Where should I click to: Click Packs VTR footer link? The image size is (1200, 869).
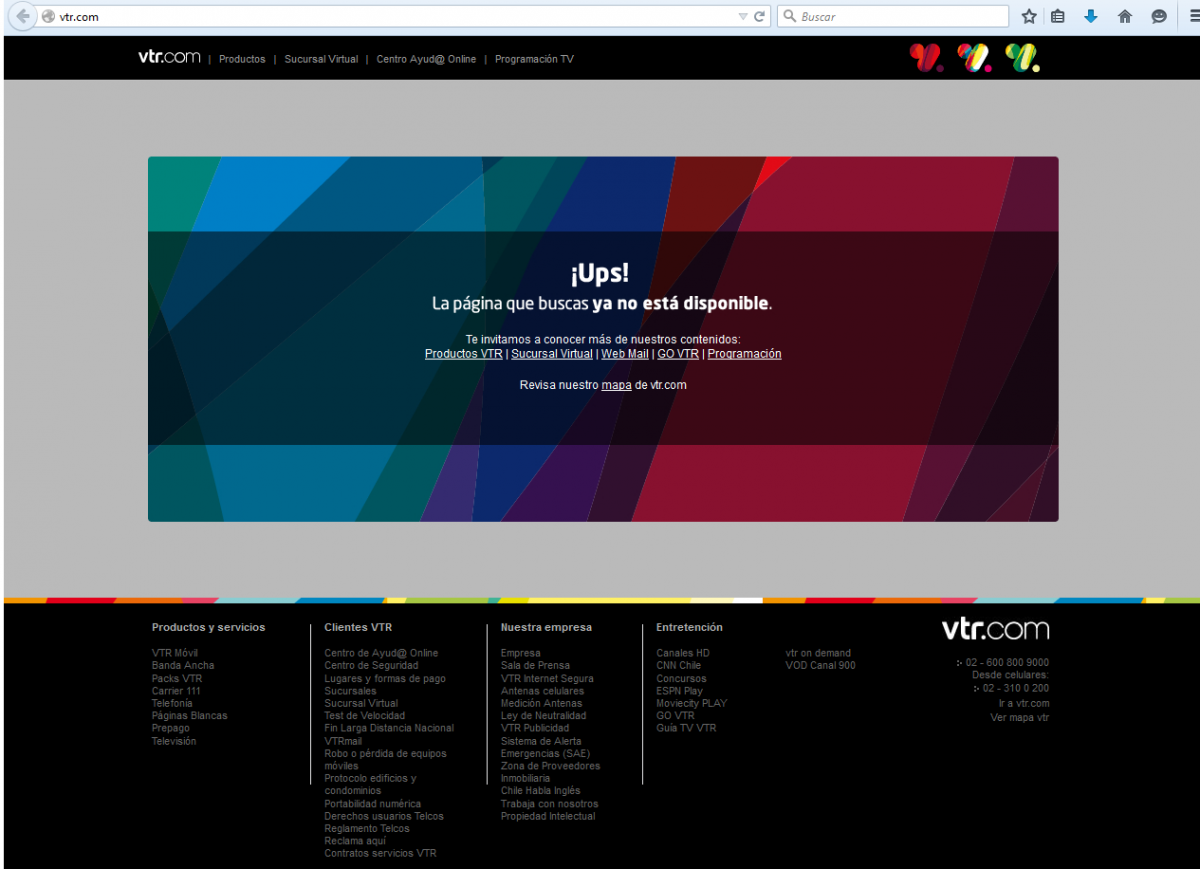point(177,678)
